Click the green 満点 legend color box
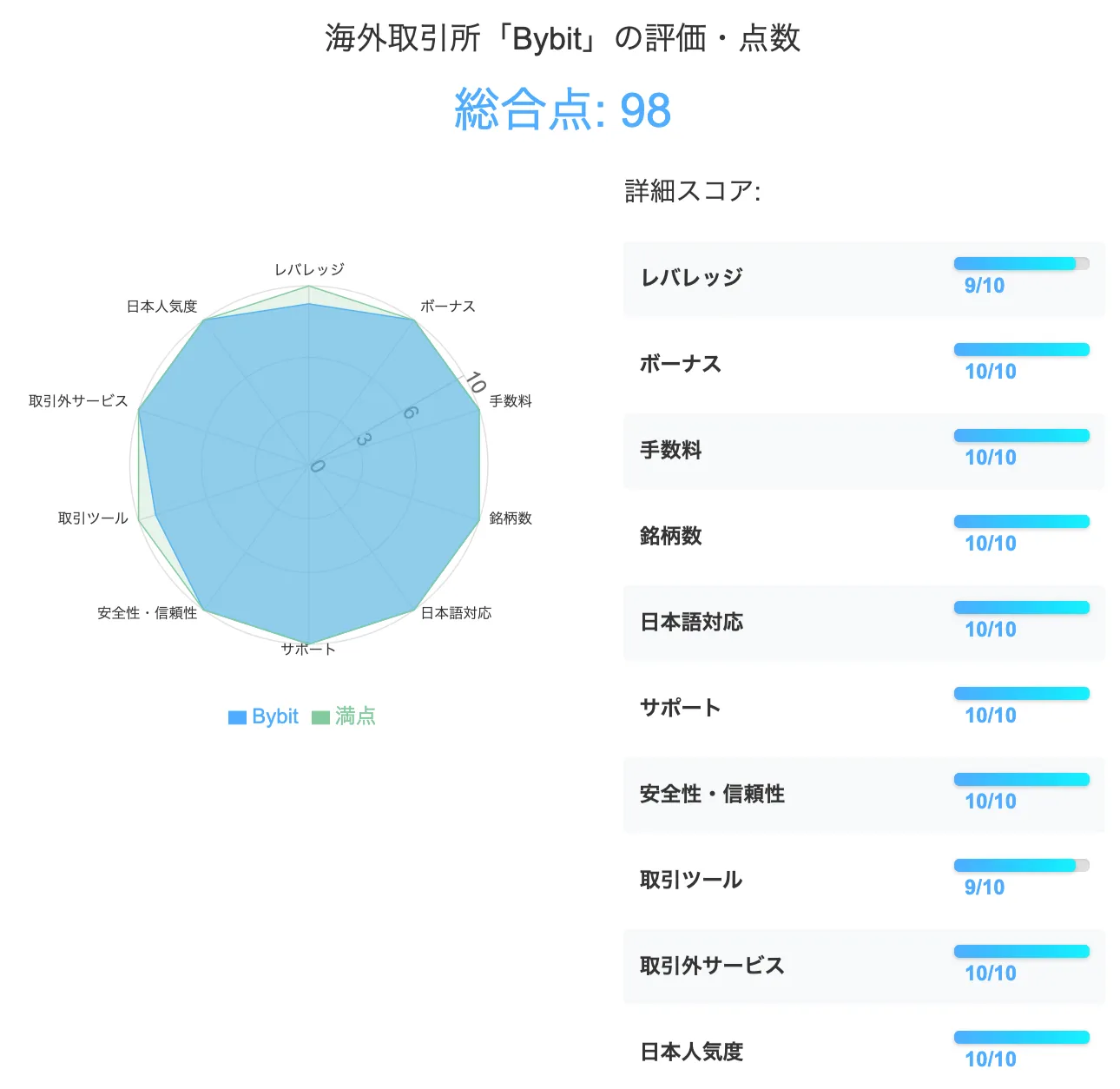 320,717
